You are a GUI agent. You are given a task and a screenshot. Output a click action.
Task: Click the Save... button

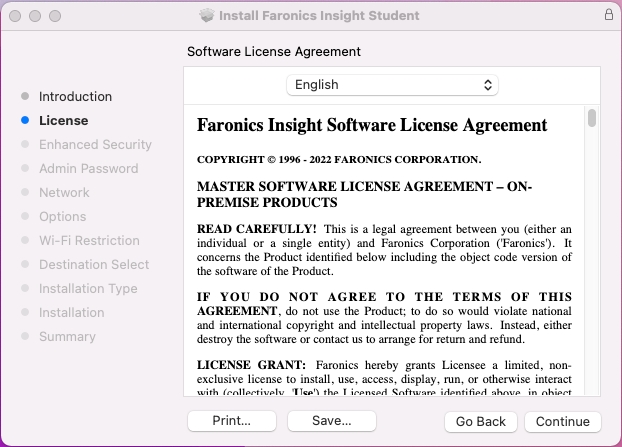[x=331, y=421]
